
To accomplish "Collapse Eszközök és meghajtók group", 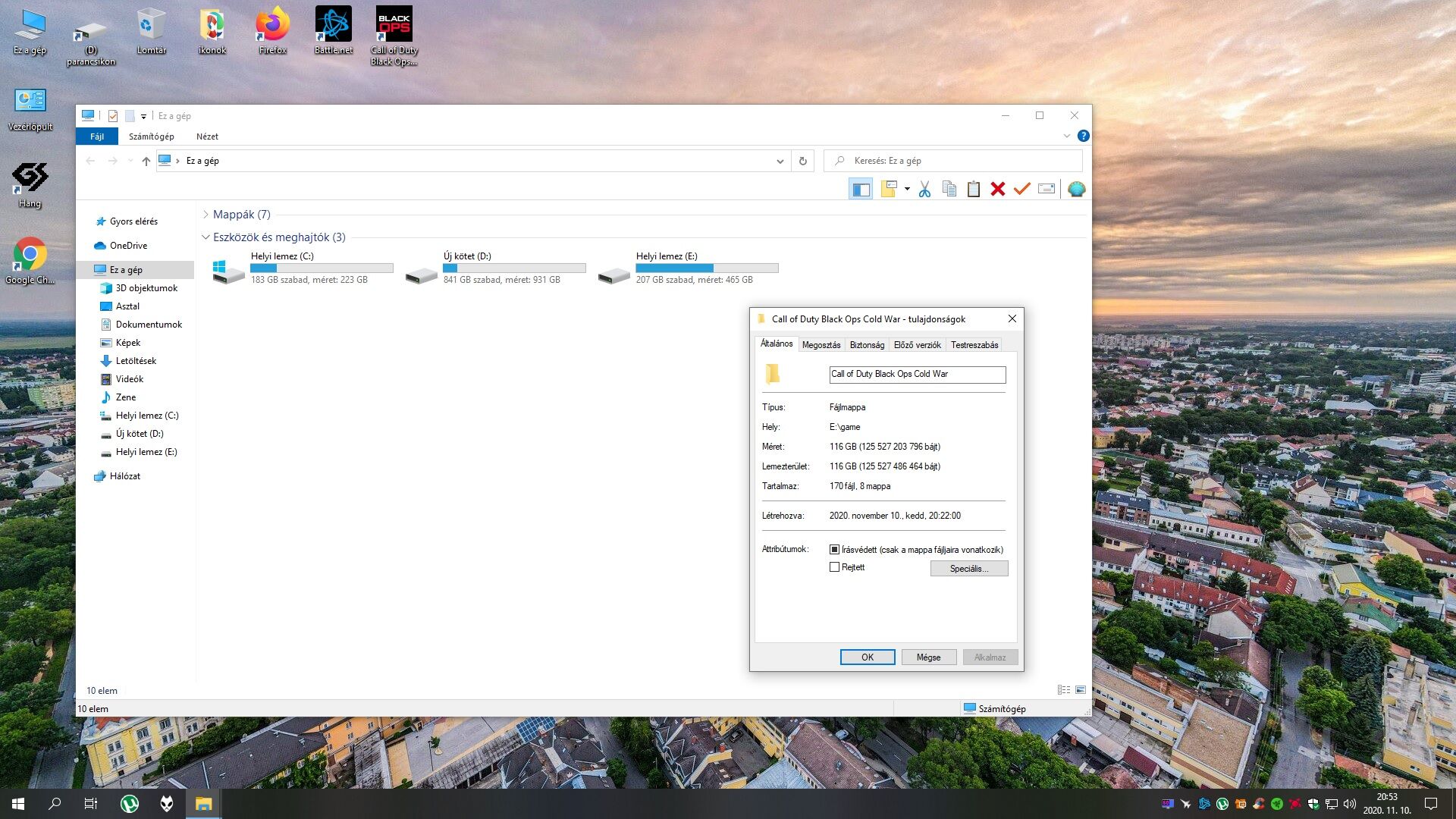I will tap(206, 237).
